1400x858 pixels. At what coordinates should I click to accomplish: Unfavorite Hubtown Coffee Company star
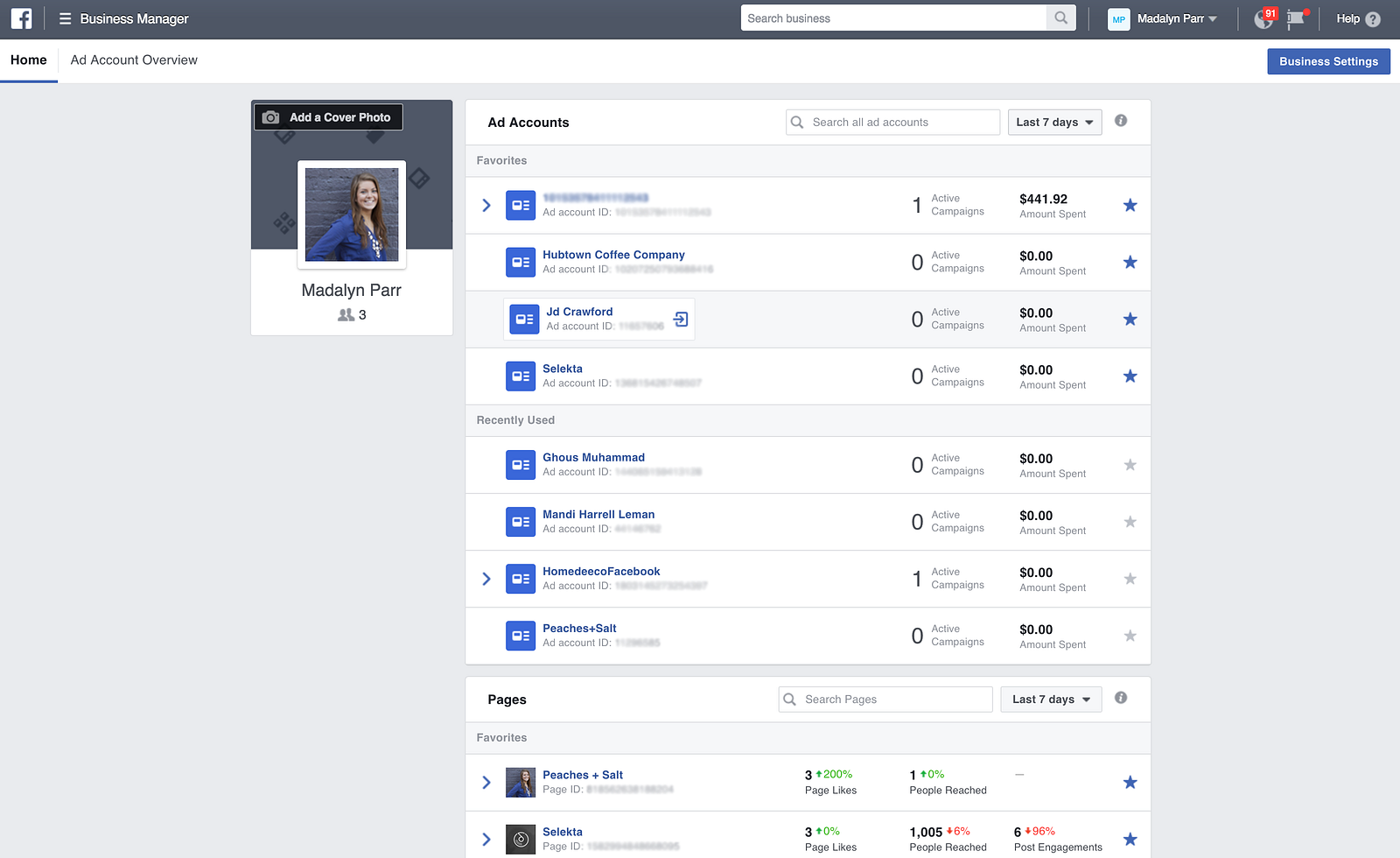[1130, 263]
